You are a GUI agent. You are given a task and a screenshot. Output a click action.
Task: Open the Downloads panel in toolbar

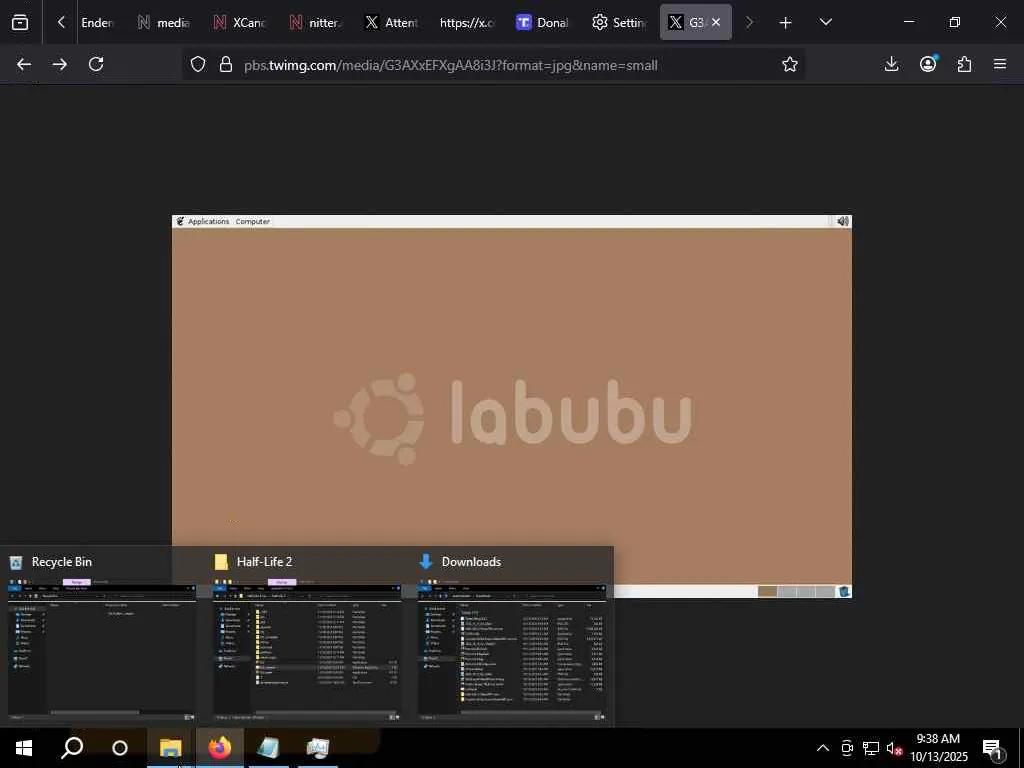pyautogui.click(x=891, y=64)
